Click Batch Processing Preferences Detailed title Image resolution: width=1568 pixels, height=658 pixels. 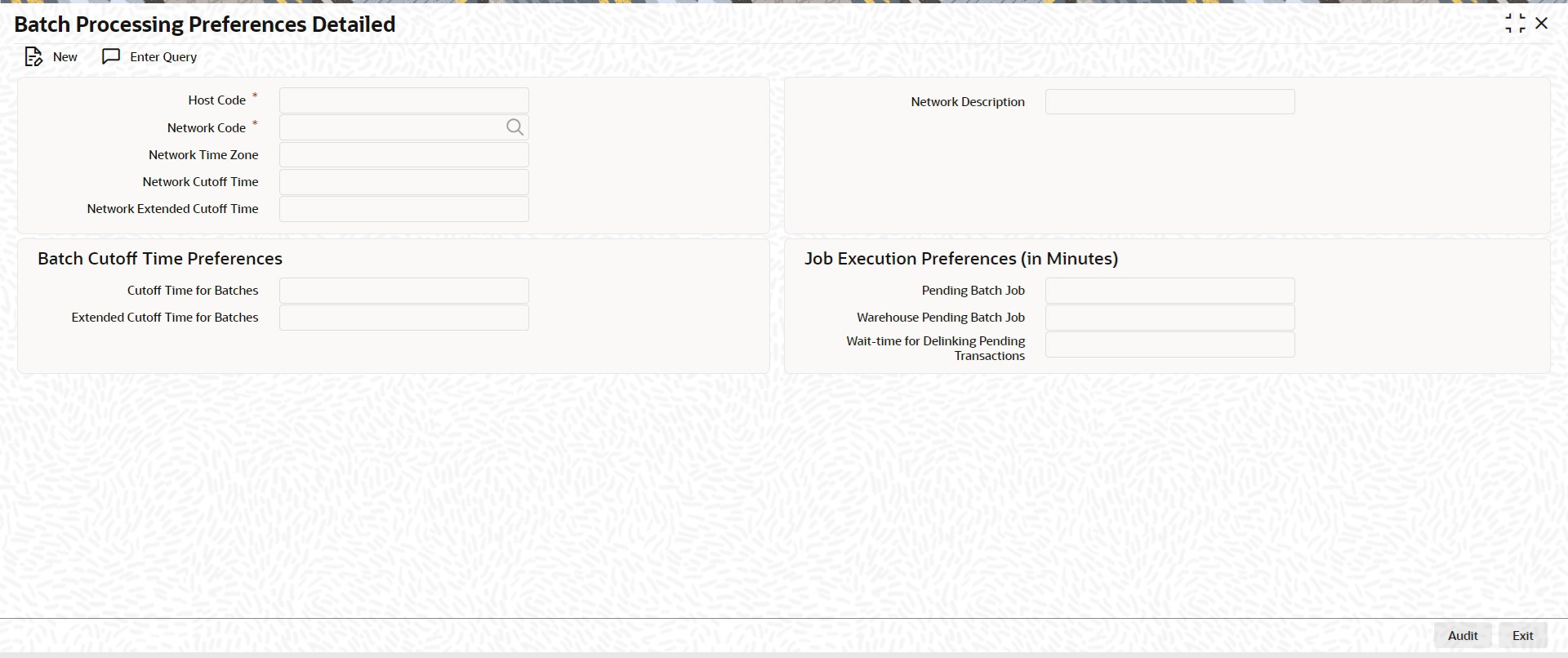(205, 24)
